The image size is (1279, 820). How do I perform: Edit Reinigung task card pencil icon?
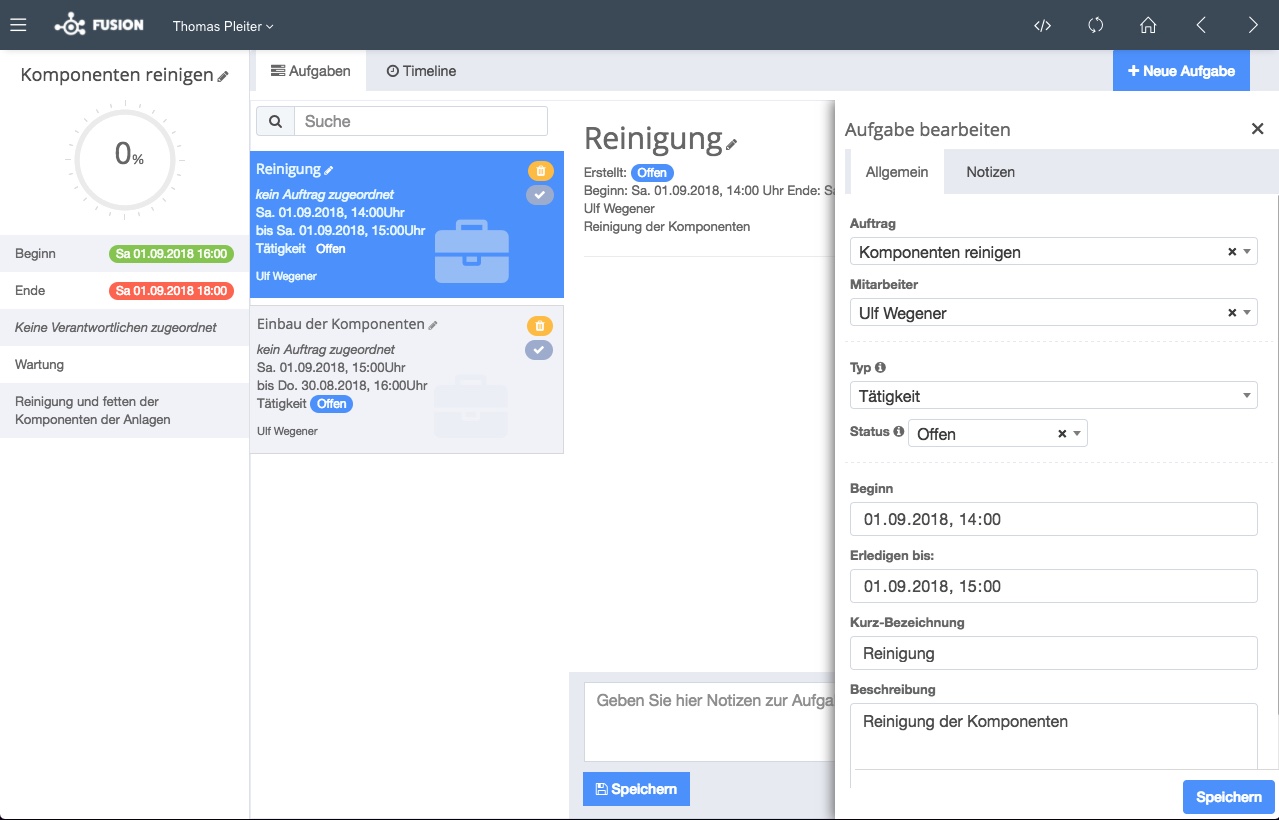click(329, 170)
